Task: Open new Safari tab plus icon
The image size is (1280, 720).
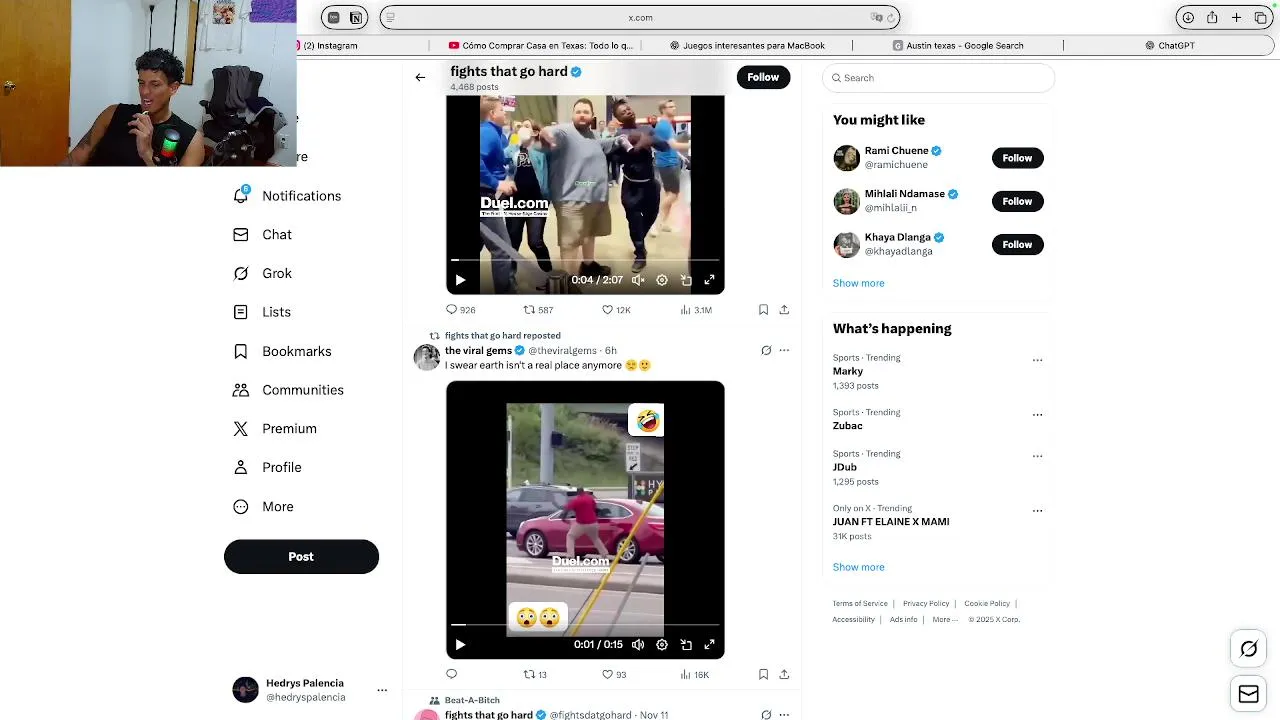Action: coord(1236,17)
